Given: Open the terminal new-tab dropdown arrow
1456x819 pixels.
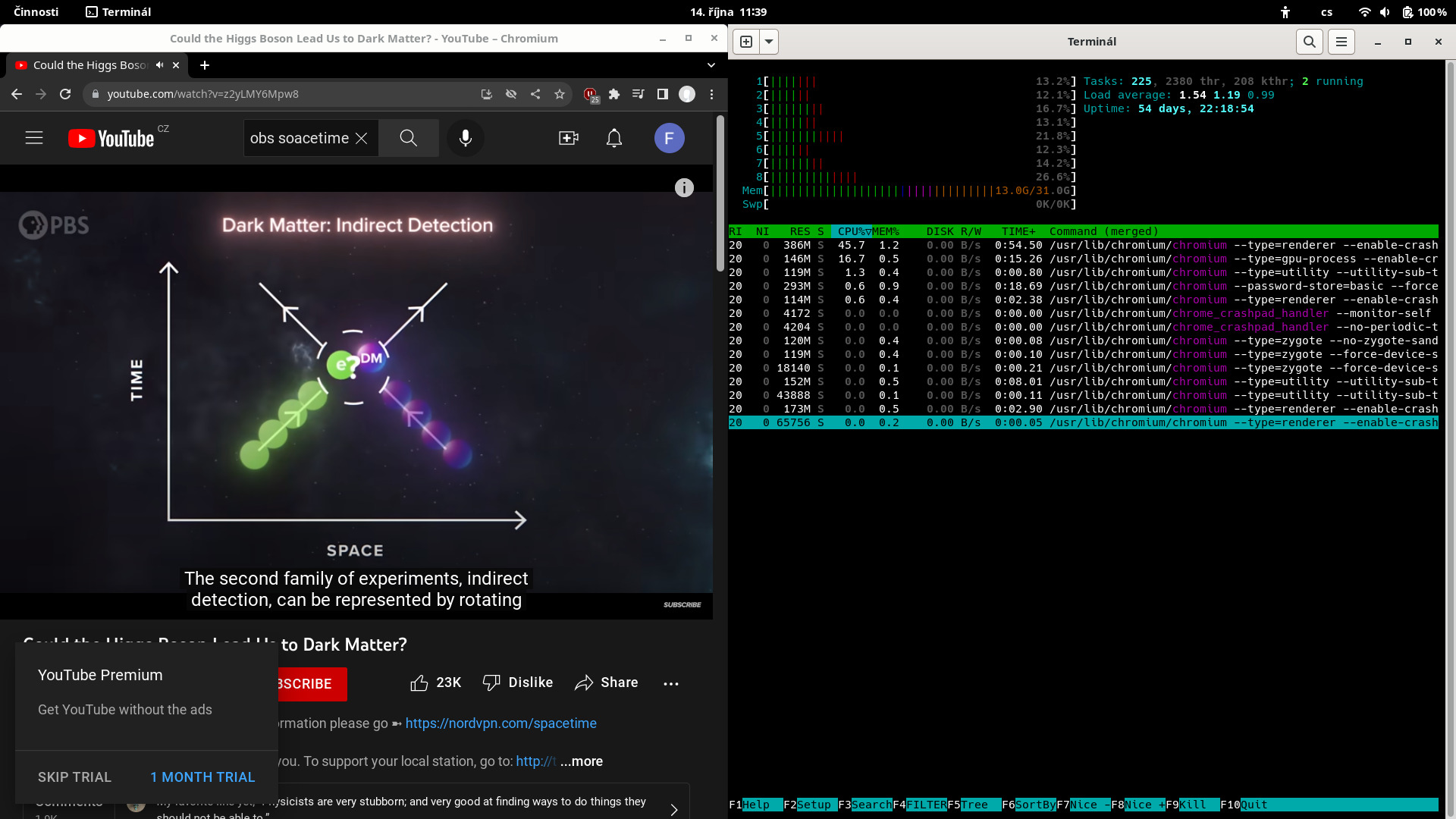Looking at the screenshot, I should (769, 42).
